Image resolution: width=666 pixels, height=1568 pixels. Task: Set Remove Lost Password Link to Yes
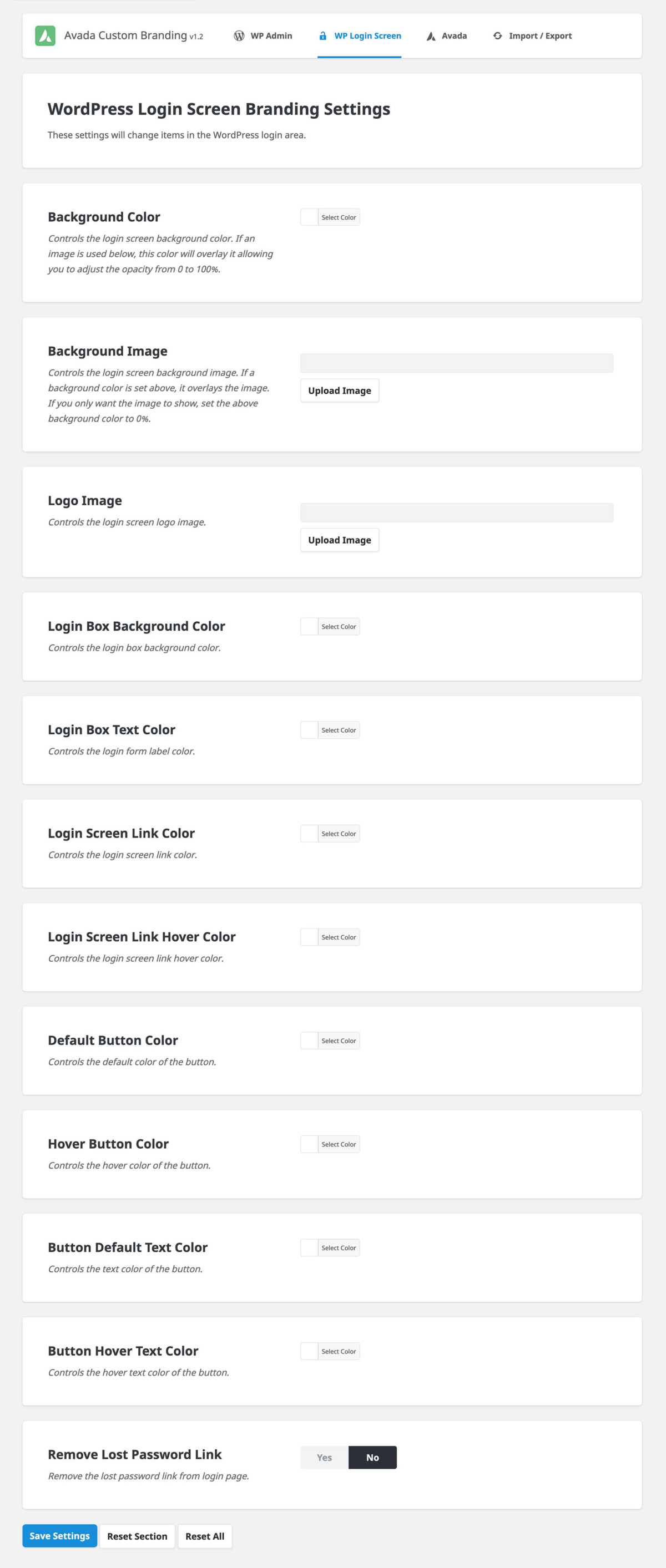pos(324,1458)
